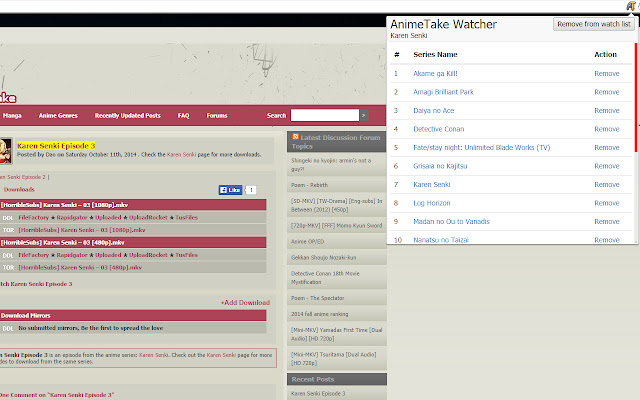
Task: Open Poem - Rebirth forum topic
Action: [x=309, y=185]
